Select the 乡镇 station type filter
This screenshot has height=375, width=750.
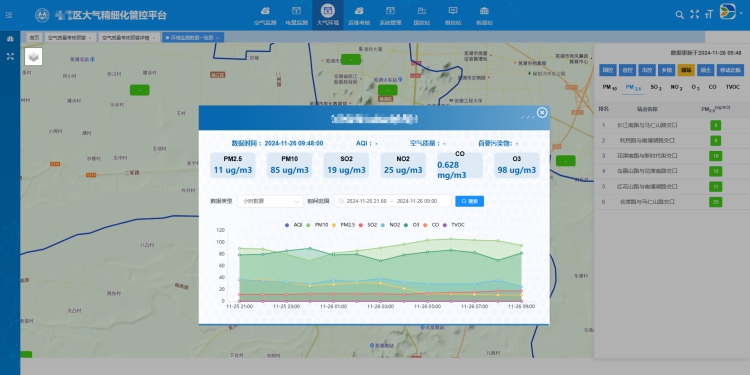point(666,70)
